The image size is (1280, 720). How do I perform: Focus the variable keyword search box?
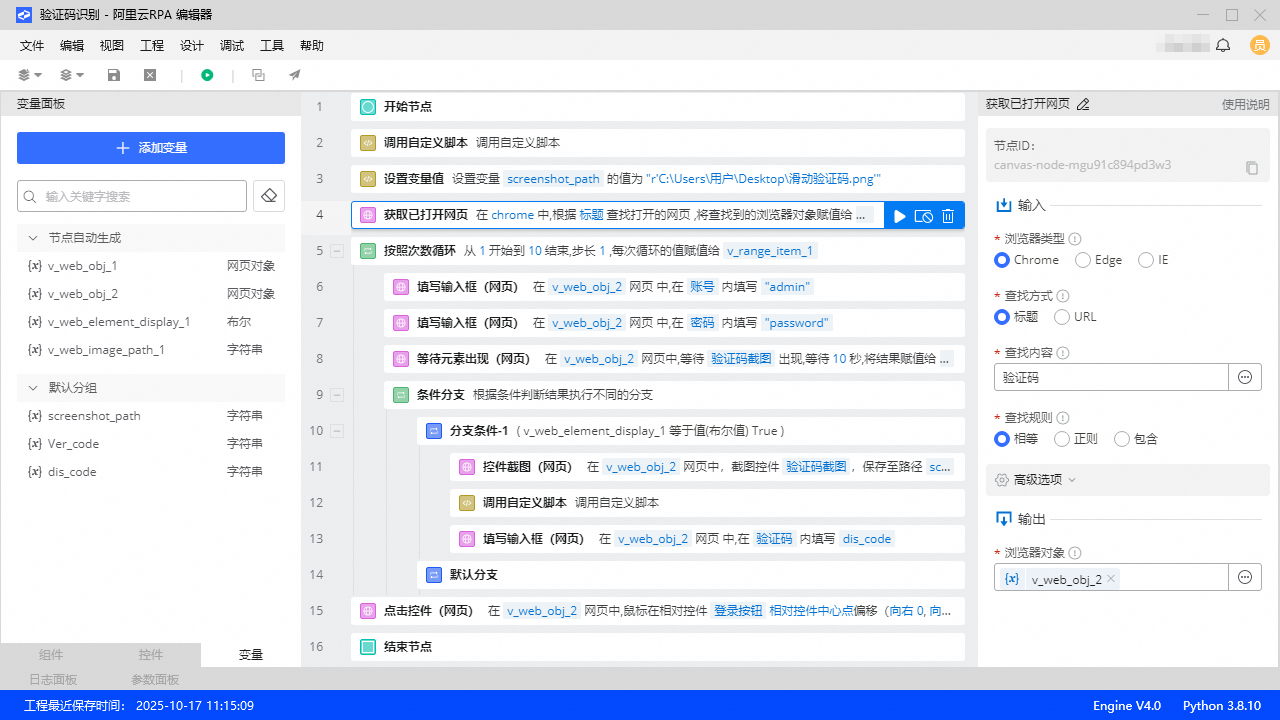(132, 196)
